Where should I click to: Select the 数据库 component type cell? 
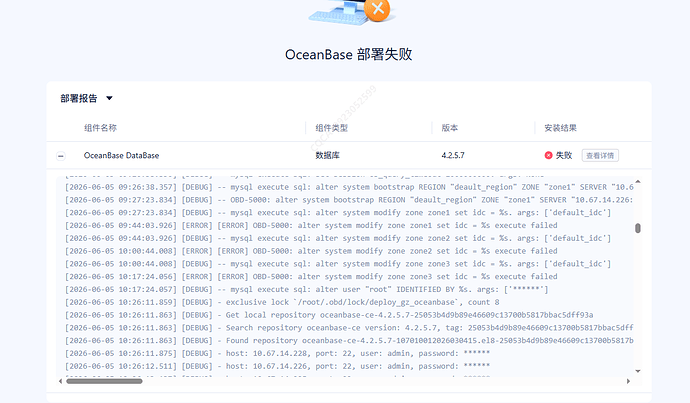point(327,155)
